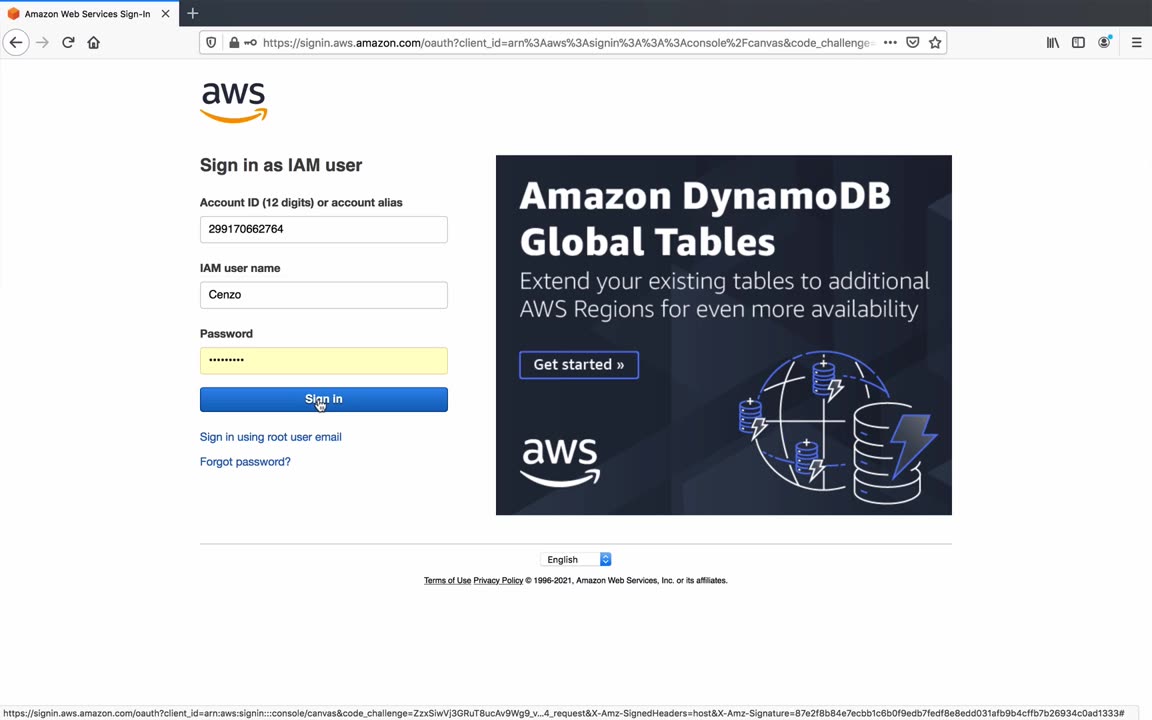This screenshot has width=1152, height=720.
Task: Click the Password field
Action: [323, 360]
